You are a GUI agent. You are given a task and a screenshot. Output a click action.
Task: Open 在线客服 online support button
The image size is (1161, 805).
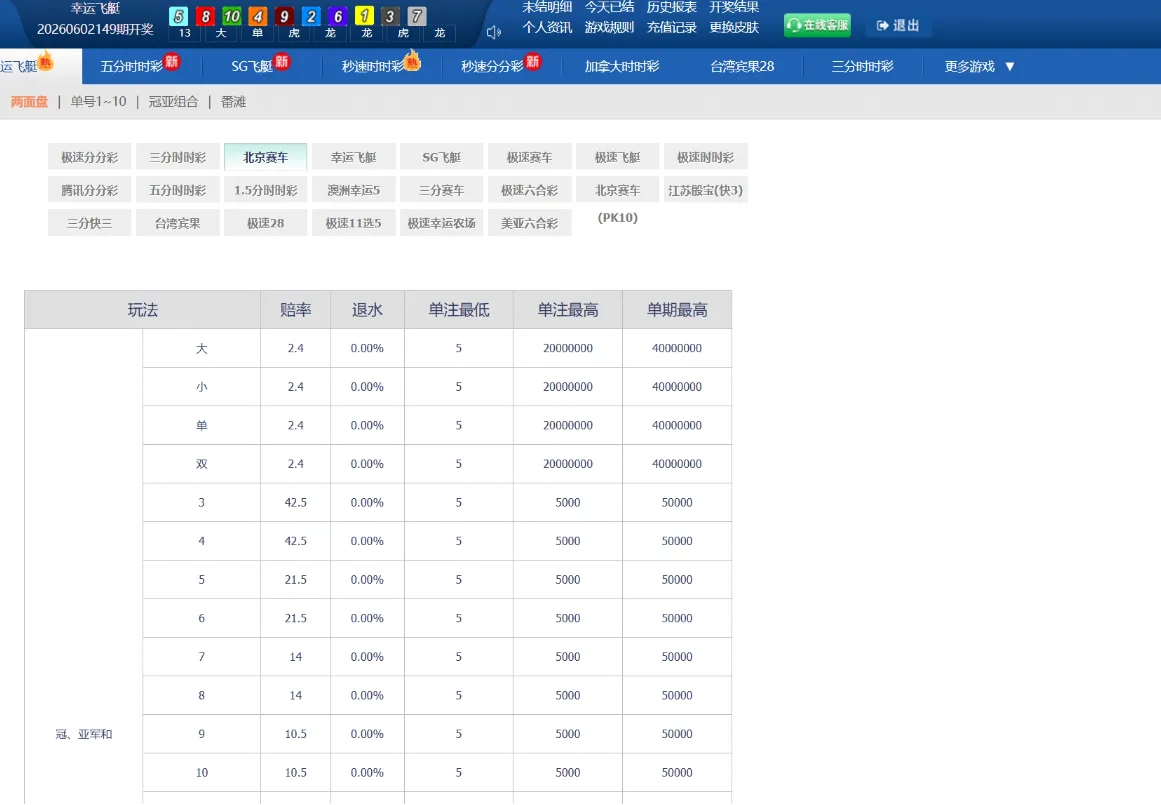tap(817, 25)
